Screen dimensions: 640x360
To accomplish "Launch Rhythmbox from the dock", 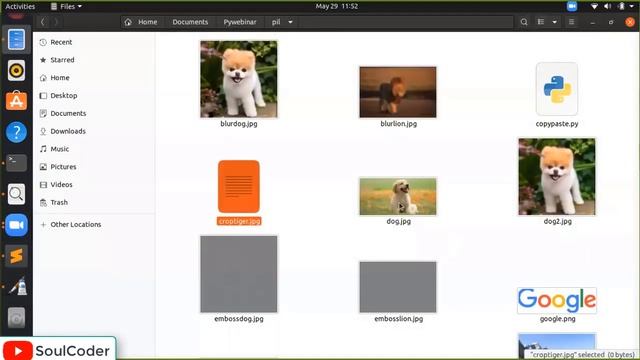I will pyautogui.click(x=16, y=71).
